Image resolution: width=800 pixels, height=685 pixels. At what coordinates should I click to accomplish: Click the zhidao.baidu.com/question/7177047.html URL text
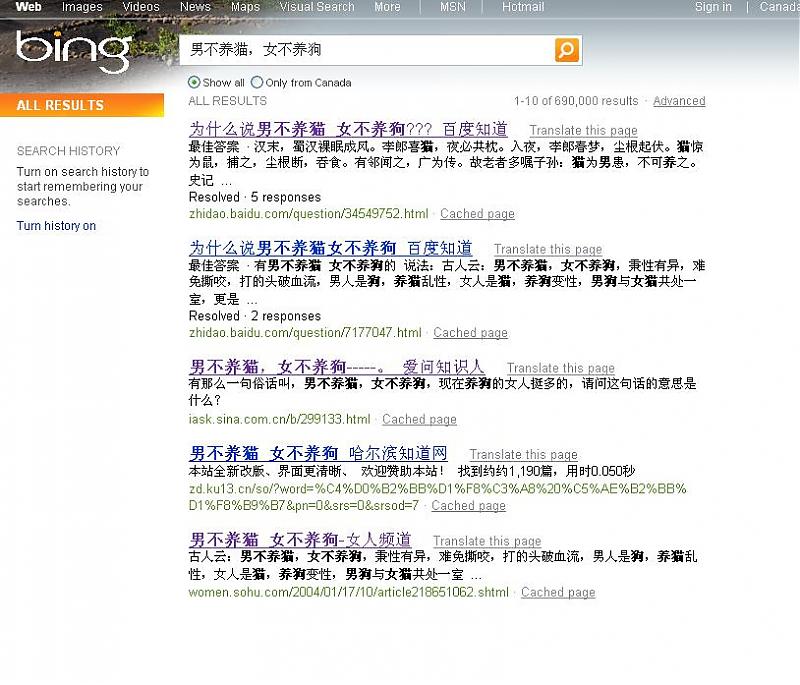tap(305, 333)
